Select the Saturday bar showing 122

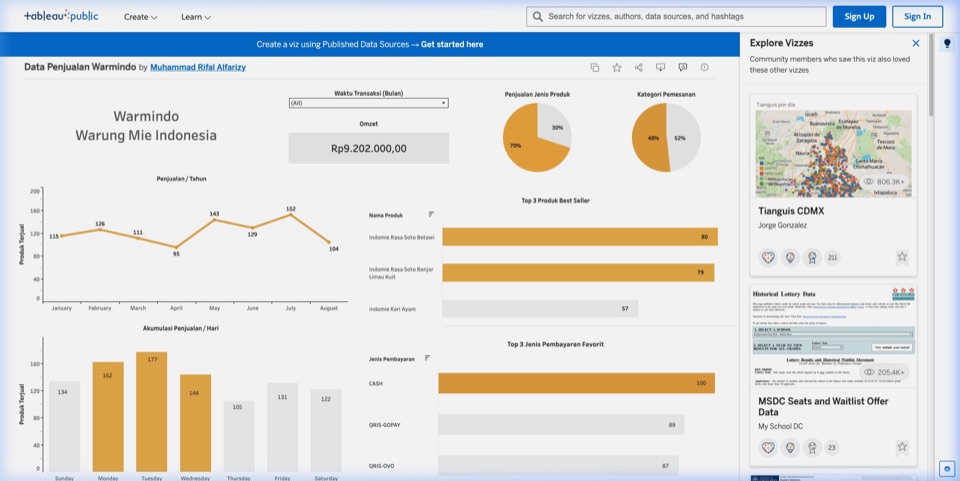[326, 430]
